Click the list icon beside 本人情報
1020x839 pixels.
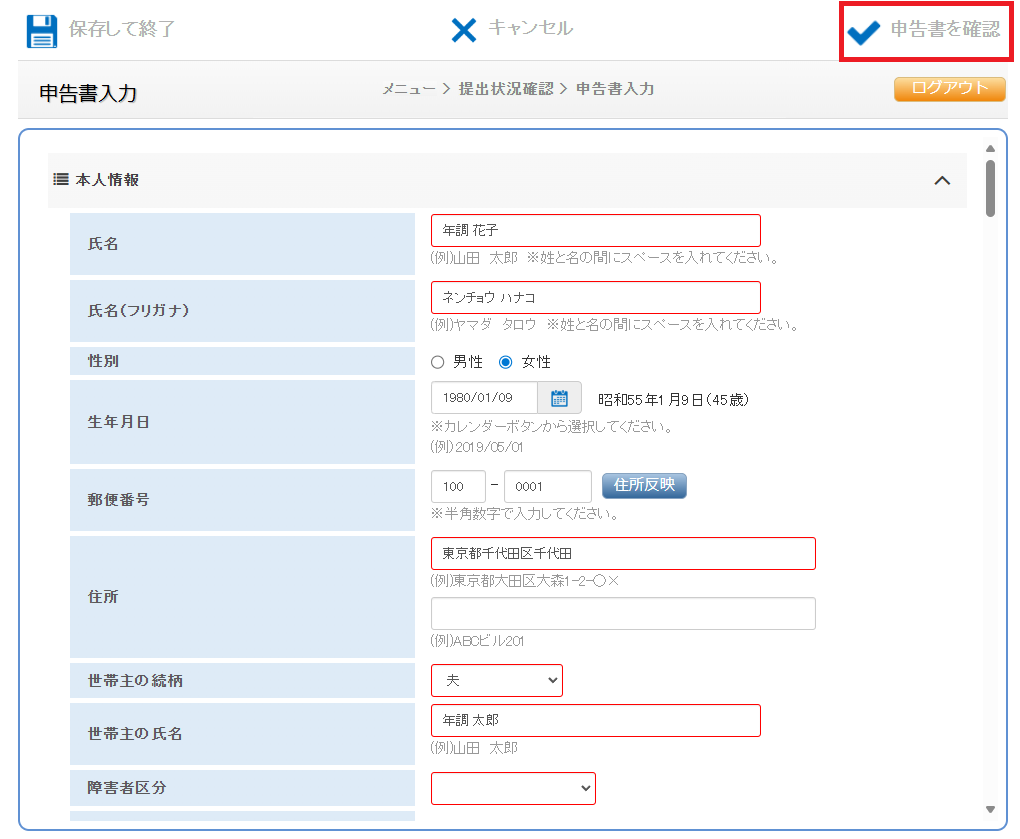[60, 180]
